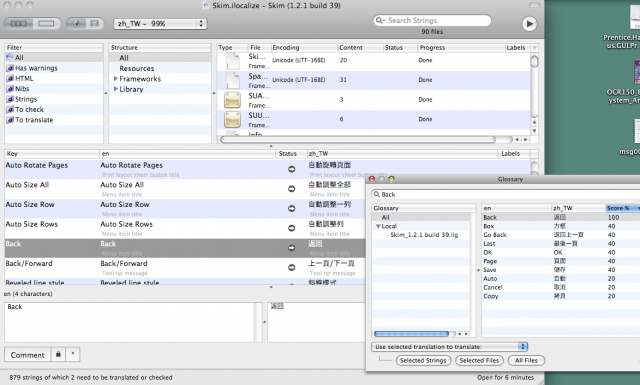The image size is (640, 385).
Task: Click status icon for Auto Size Row
Action: 291,208
